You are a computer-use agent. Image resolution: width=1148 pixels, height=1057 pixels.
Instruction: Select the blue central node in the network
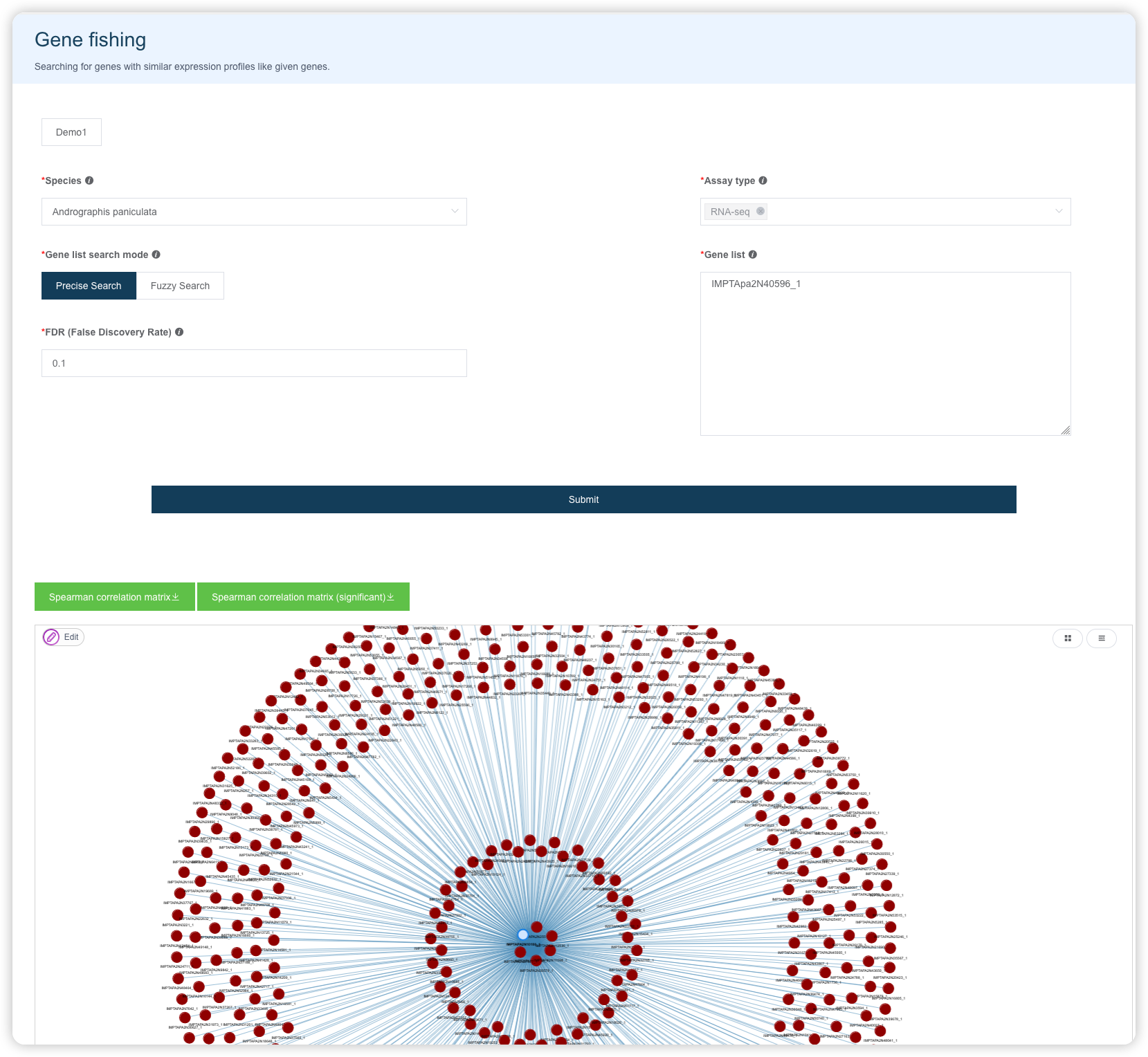click(x=523, y=935)
